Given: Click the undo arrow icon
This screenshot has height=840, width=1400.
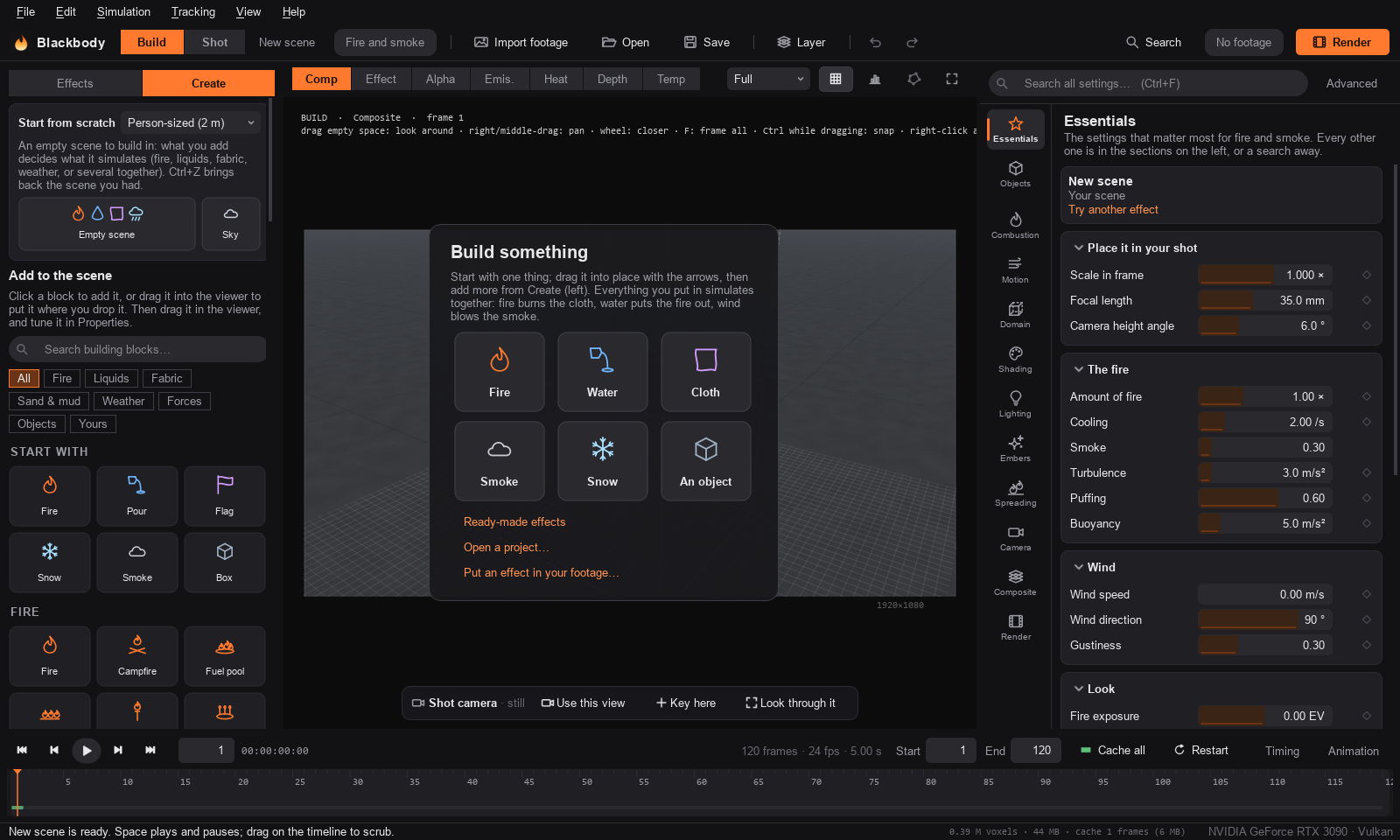Looking at the screenshot, I should [x=875, y=42].
